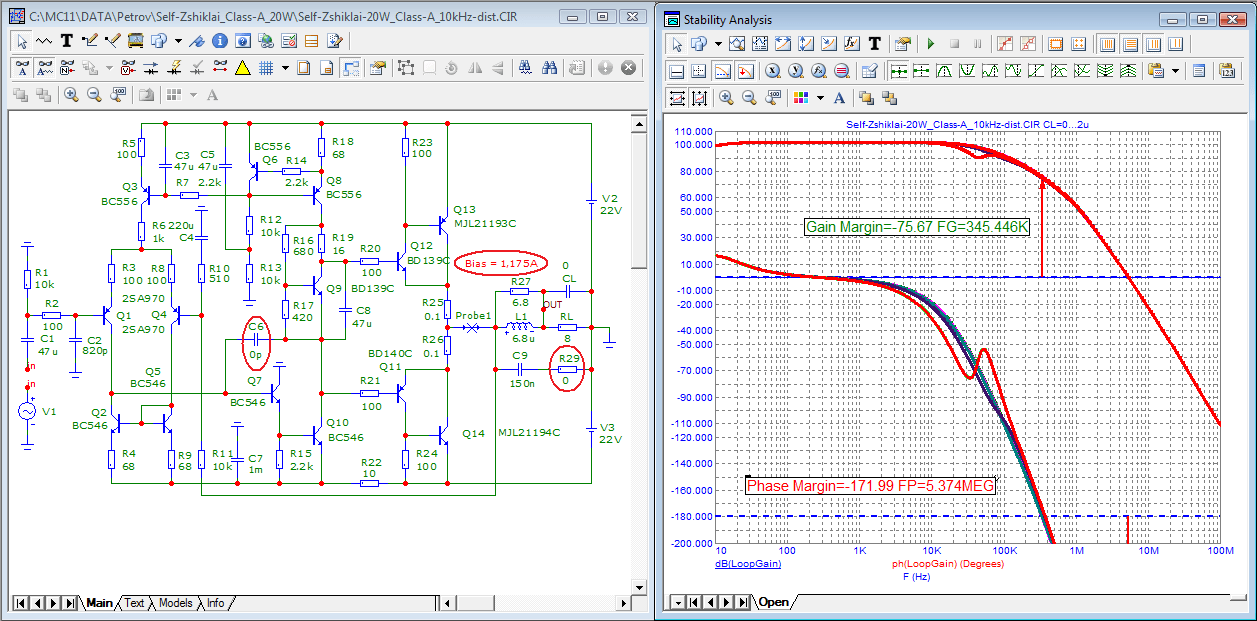Open schematic Properties icon

point(377,68)
